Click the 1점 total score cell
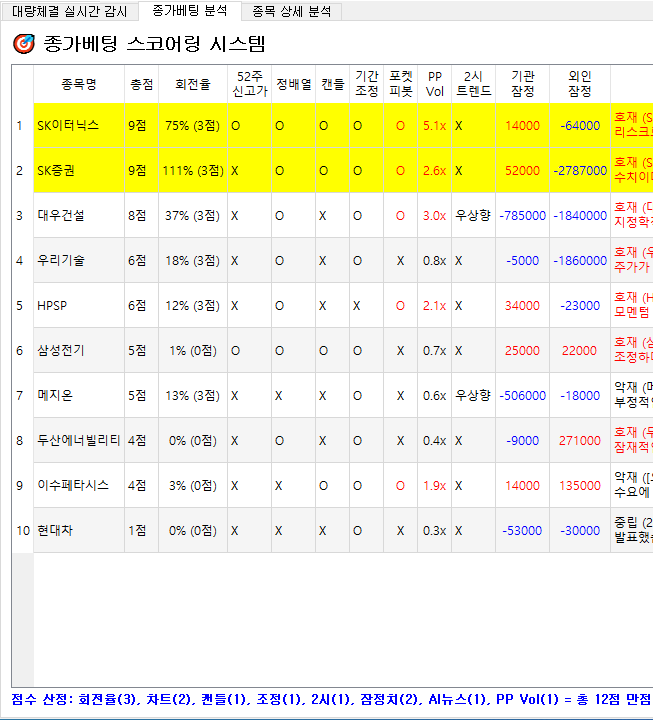653x720 pixels. click(141, 530)
